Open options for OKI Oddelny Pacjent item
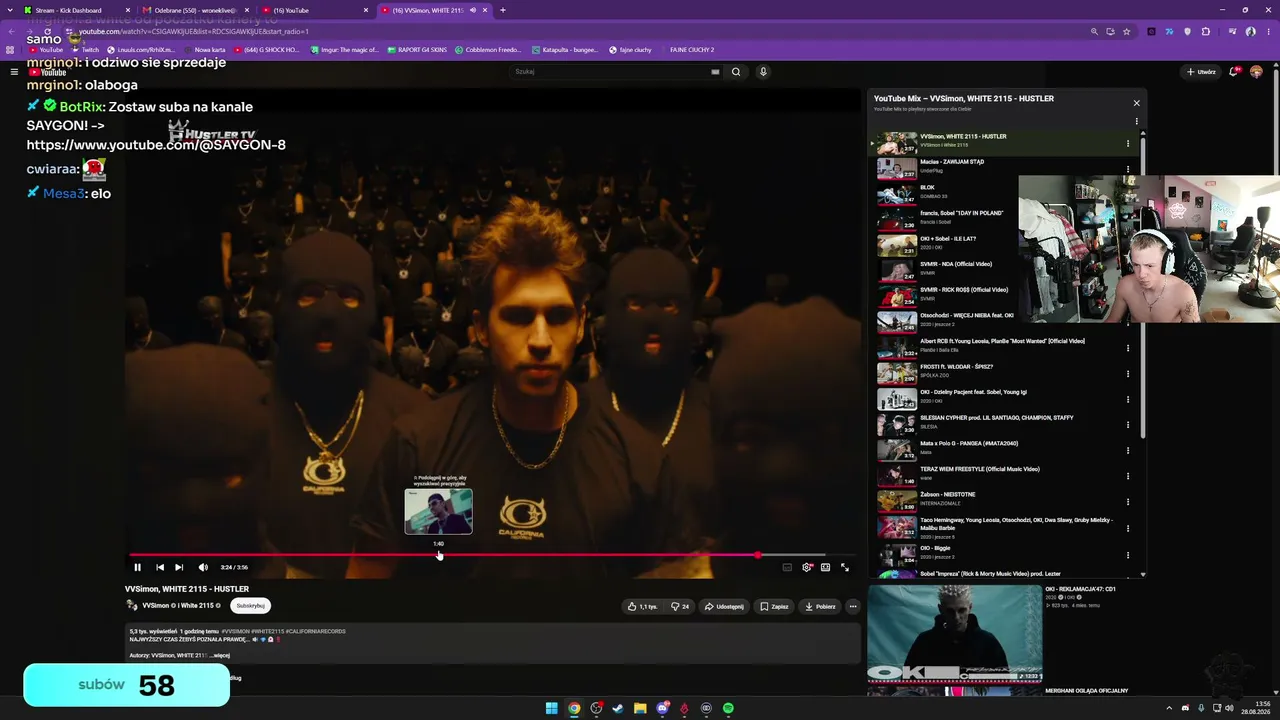Viewport: 1280px width, 720px height. (1128, 399)
